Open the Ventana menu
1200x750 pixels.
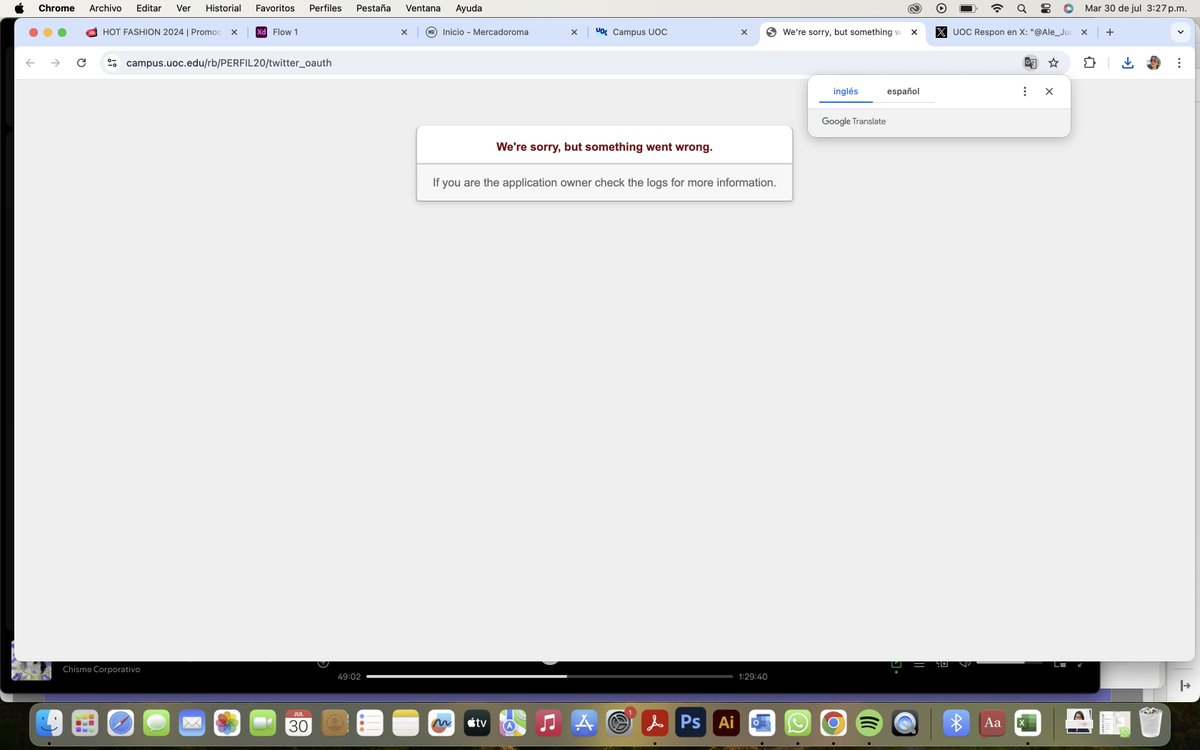tap(423, 8)
